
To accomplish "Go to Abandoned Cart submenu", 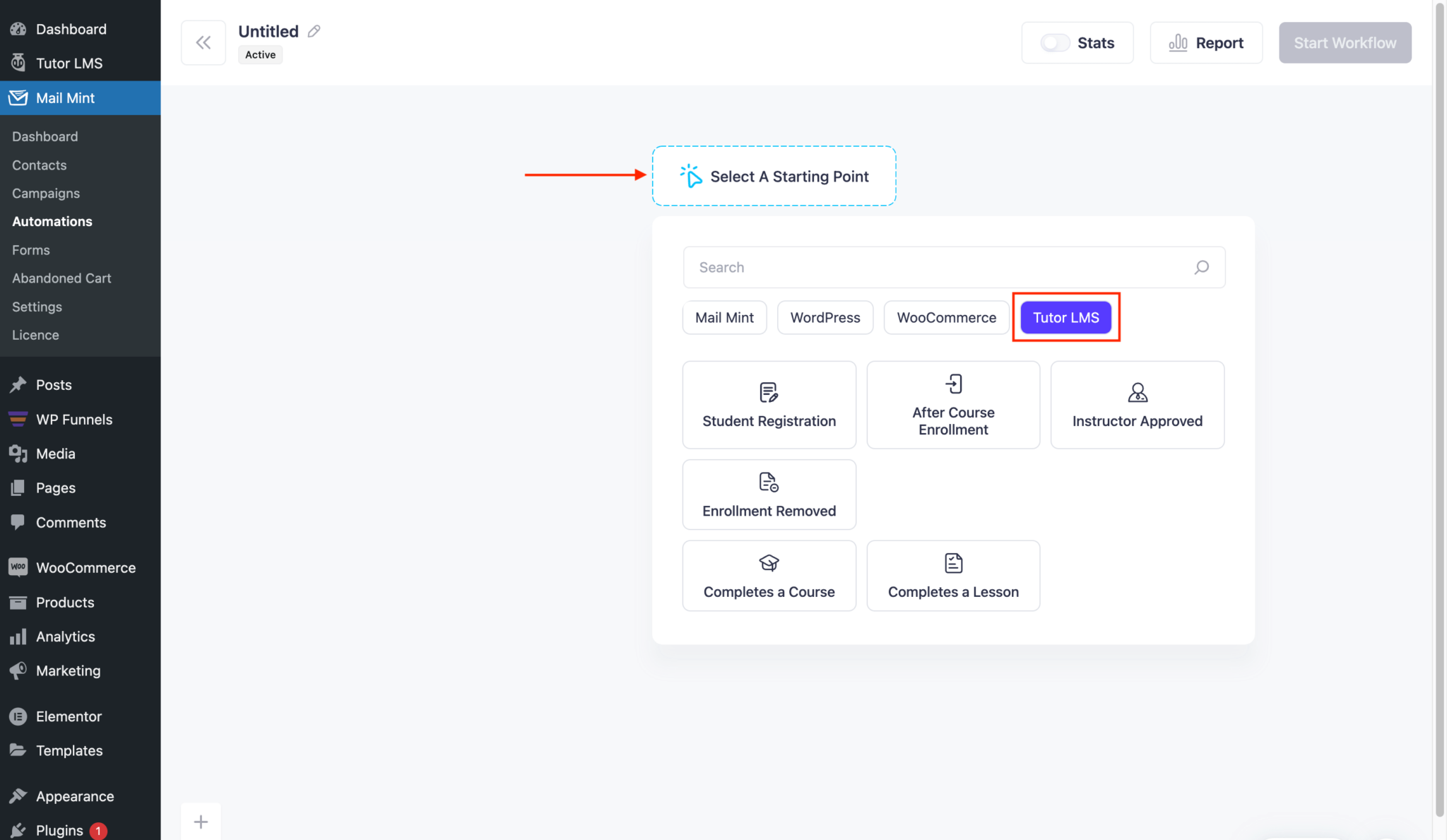I will click(x=62, y=278).
